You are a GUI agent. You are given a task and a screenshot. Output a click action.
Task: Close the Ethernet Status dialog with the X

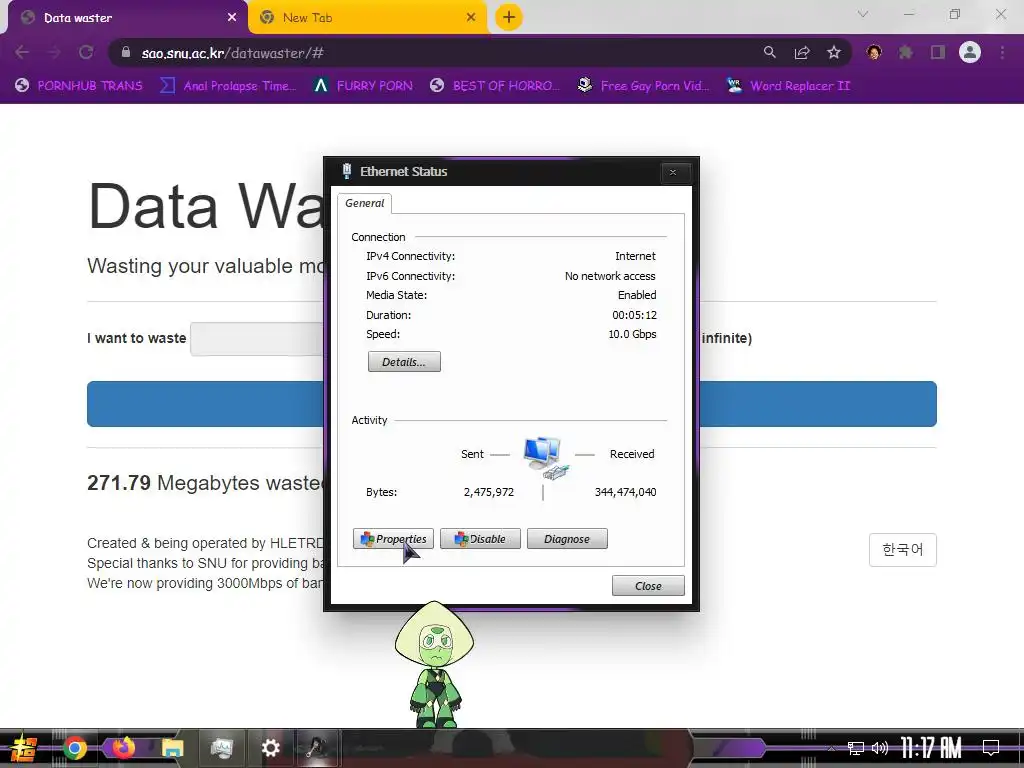click(x=673, y=172)
